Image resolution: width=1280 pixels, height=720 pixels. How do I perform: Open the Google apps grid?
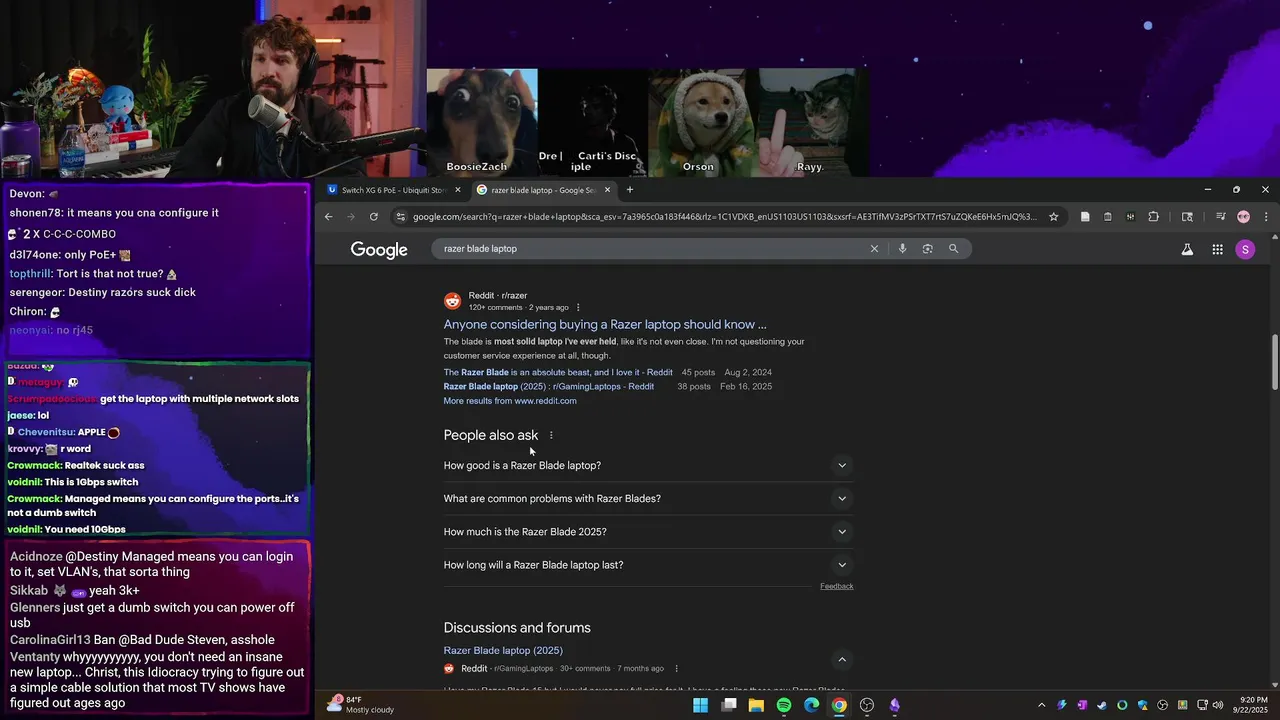[x=1217, y=250]
